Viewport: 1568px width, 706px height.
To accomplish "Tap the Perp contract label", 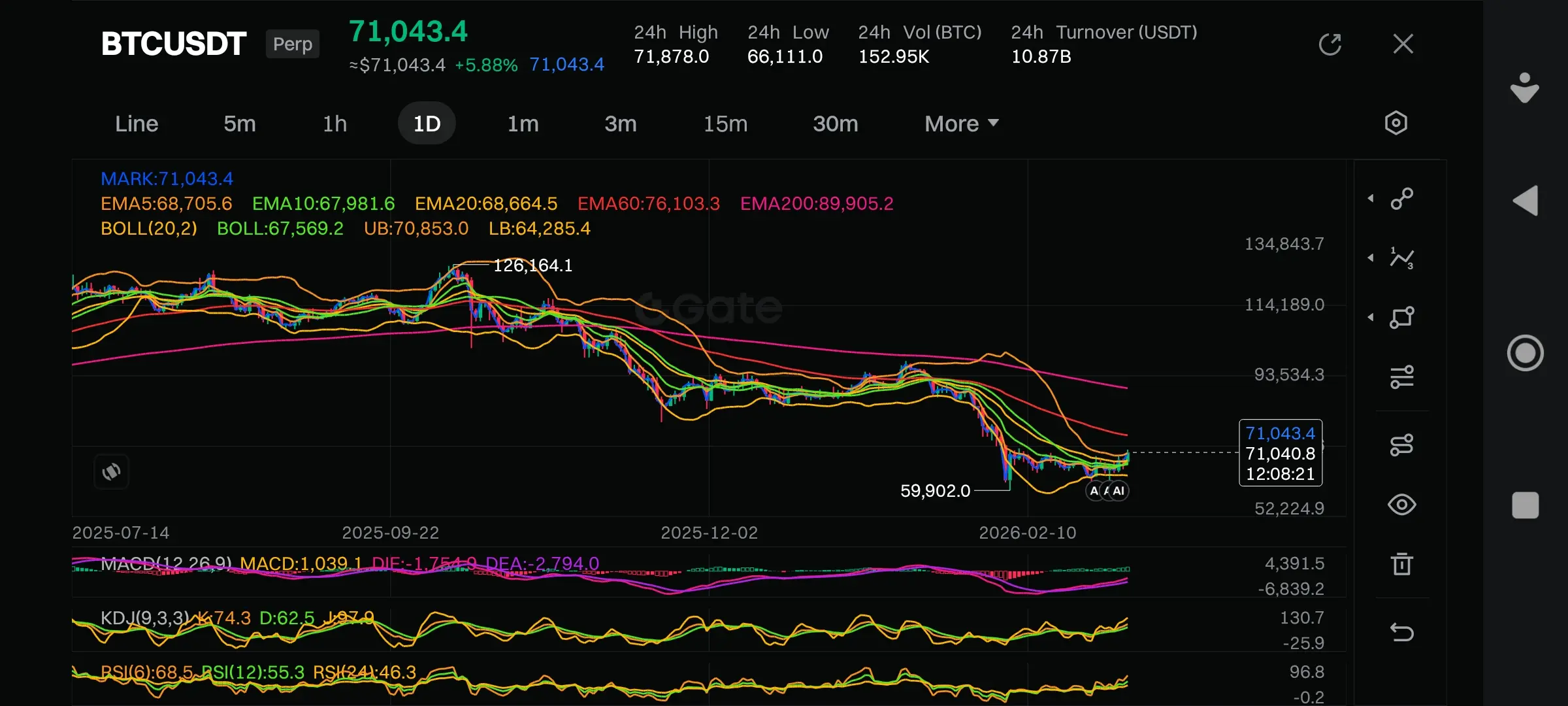I will point(292,44).
